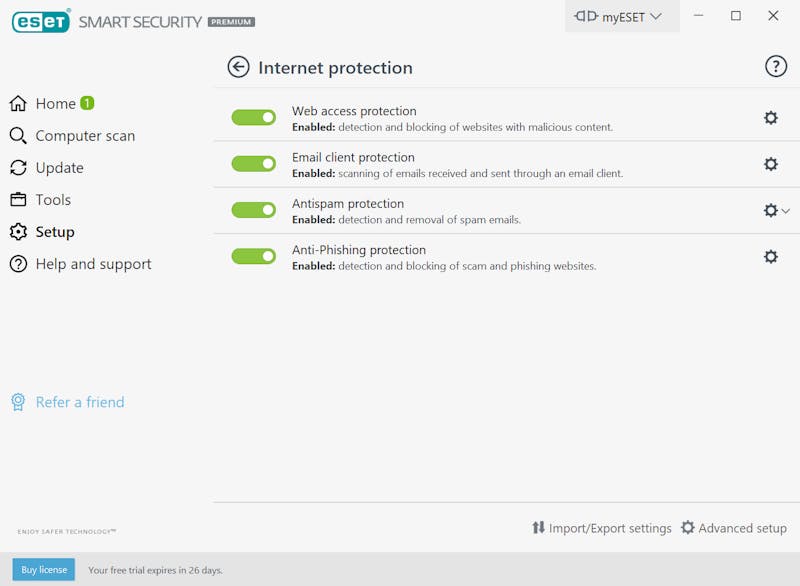
Task: Click the Setup gear icon in sidebar
Action: [x=18, y=232]
